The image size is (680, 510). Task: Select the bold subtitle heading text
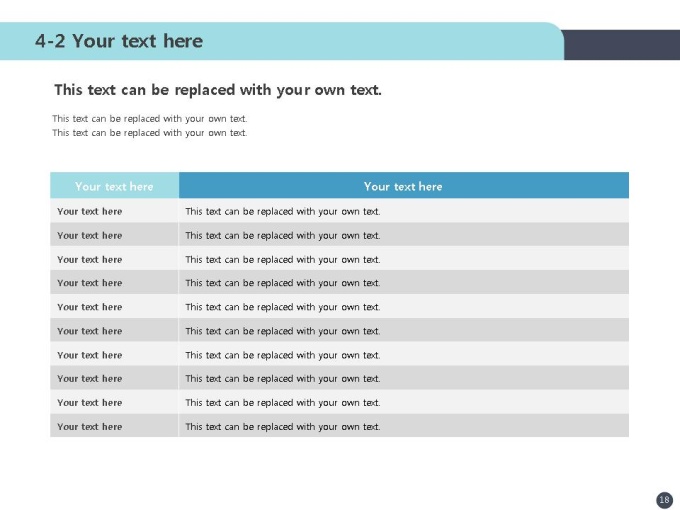pyautogui.click(x=218, y=90)
